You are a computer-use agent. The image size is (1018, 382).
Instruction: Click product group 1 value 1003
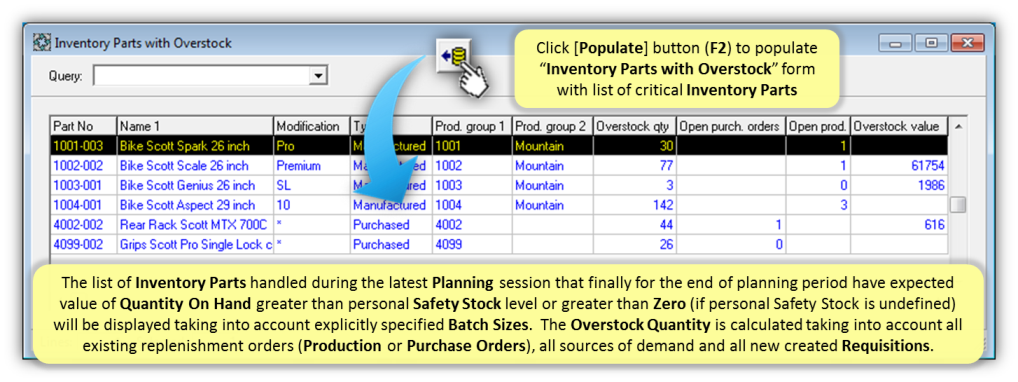(x=448, y=186)
